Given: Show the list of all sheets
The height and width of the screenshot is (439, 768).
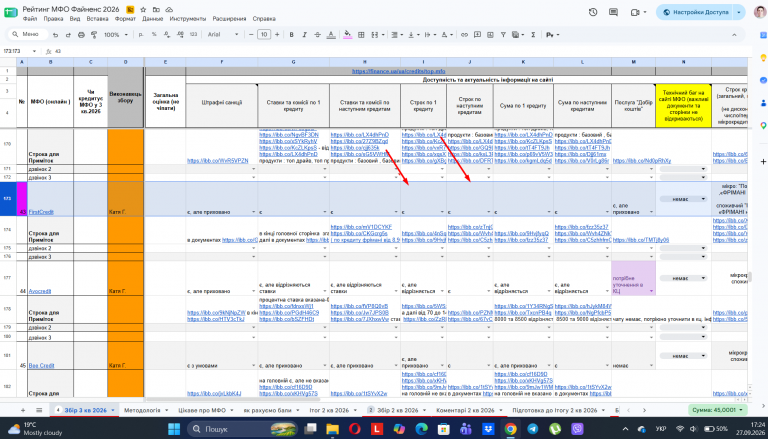Looking at the screenshot, I should tap(39, 410).
